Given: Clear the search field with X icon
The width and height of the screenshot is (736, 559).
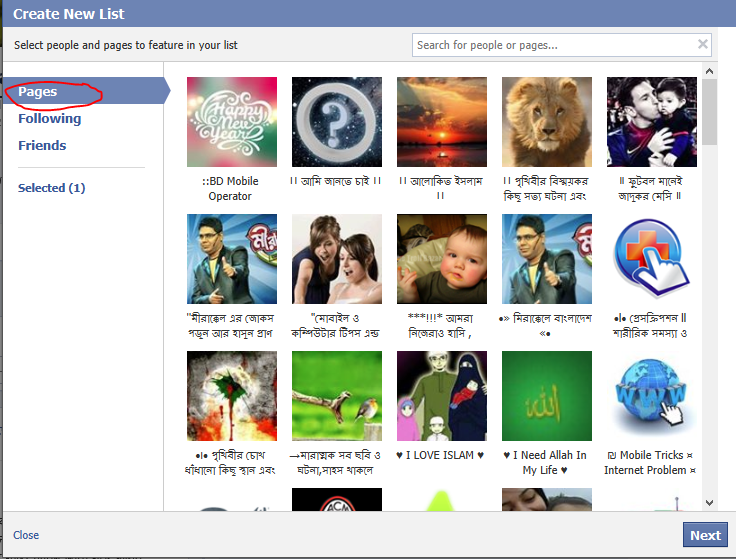Looking at the screenshot, I should coord(703,44).
